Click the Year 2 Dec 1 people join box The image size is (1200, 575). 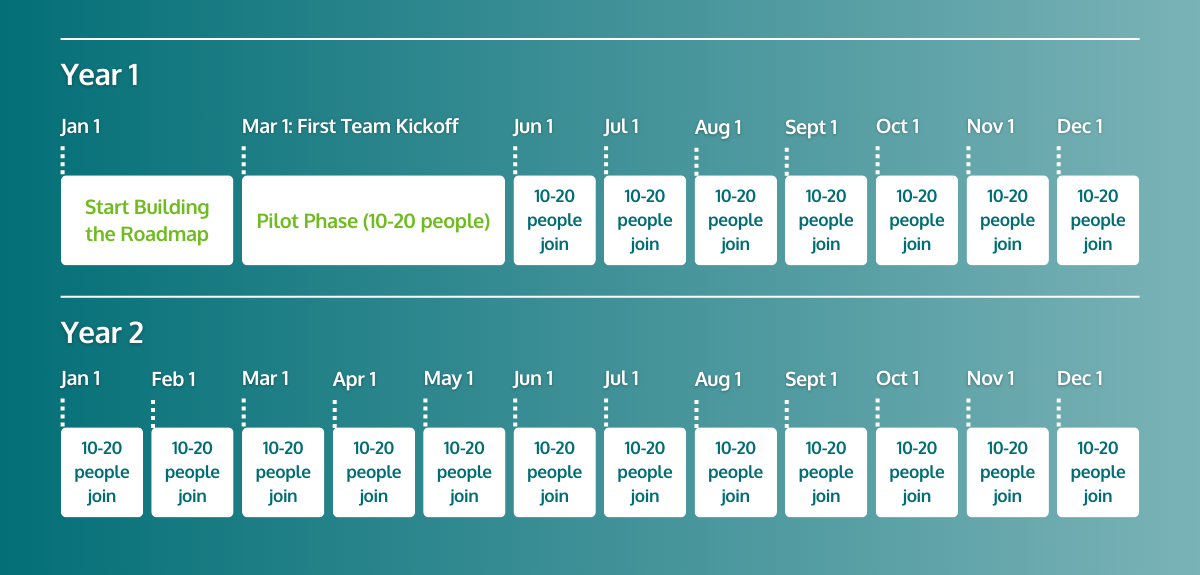(x=1097, y=472)
